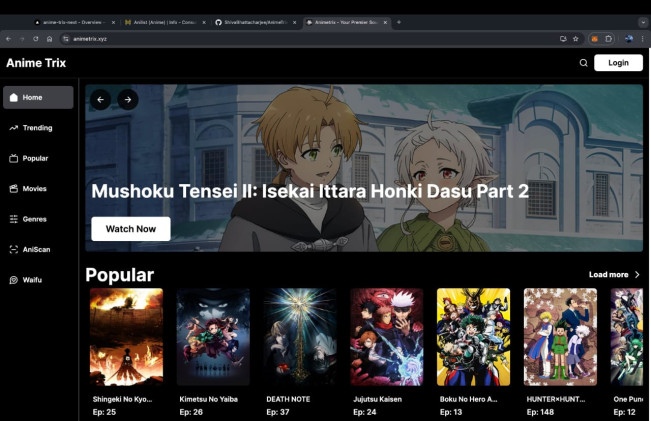Reload the page
The image size is (651, 421).
[x=36, y=39]
